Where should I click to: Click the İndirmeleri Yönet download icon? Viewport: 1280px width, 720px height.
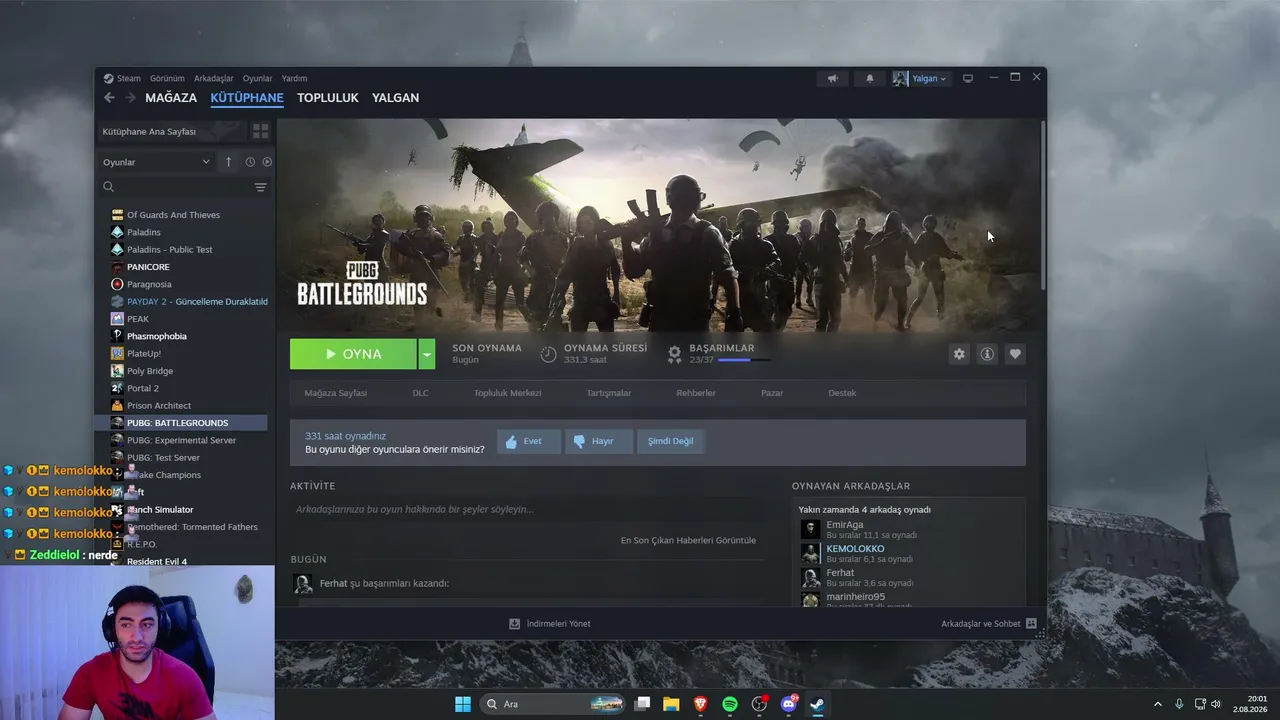515,623
